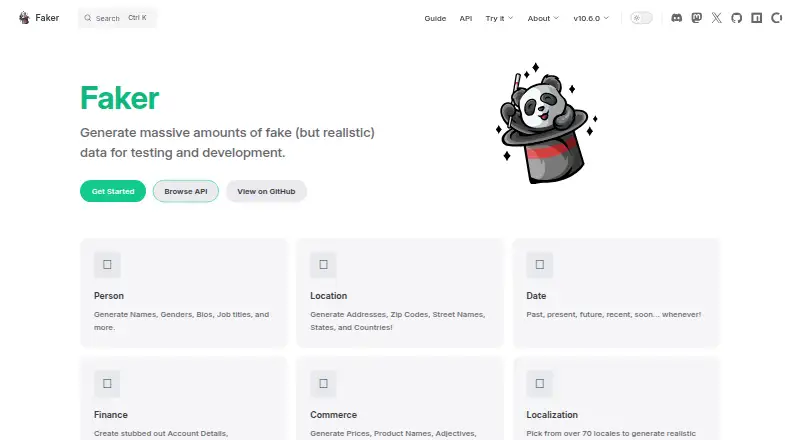Go to the Guide nav item
This screenshot has width=800, height=440.
[435, 18]
